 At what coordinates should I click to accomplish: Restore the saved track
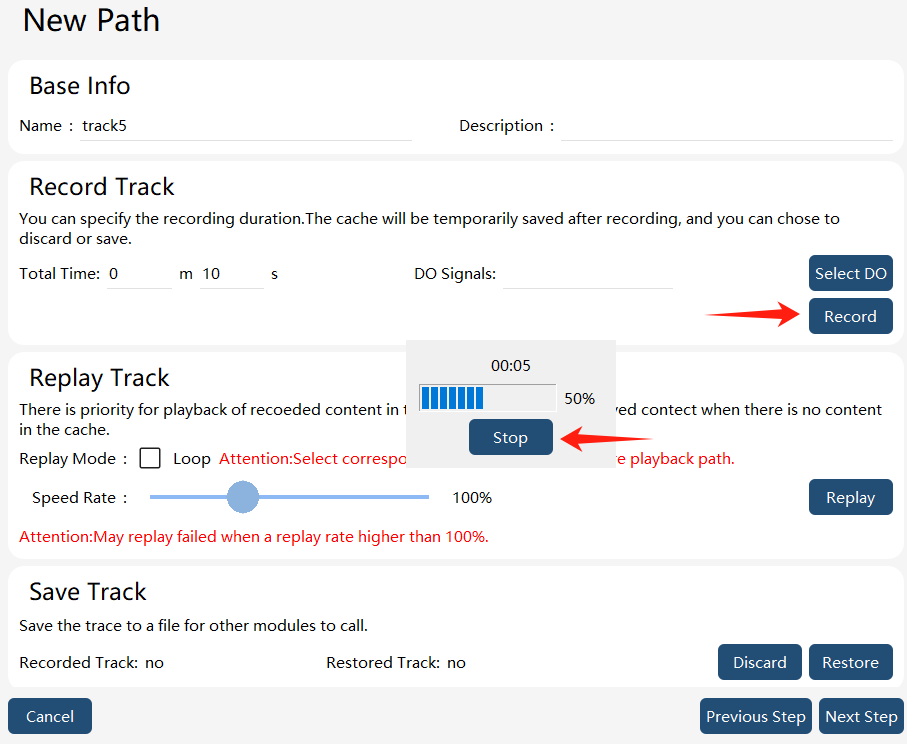850,662
